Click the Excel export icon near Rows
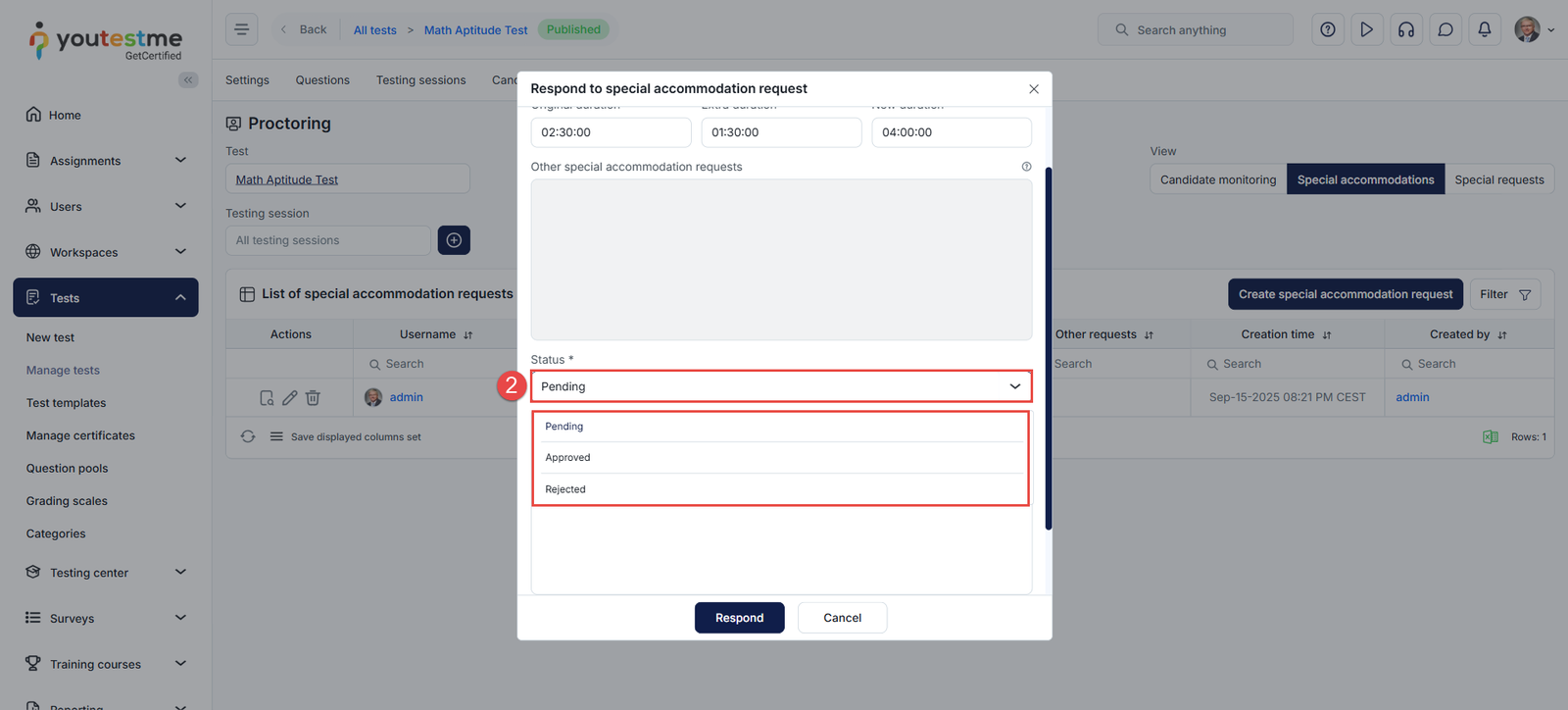The image size is (1568, 710). 1490,437
